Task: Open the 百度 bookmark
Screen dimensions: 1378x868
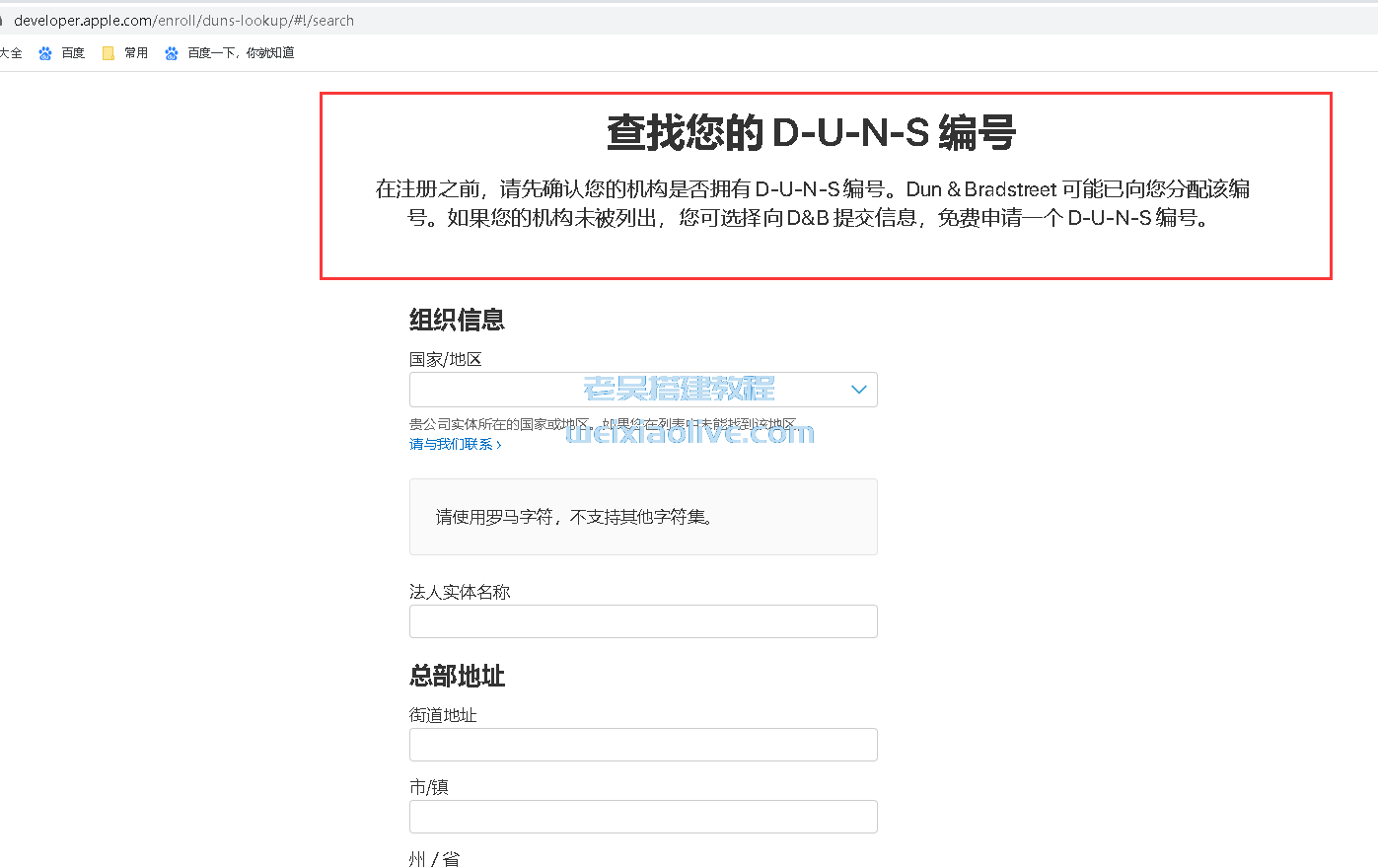Action: pyautogui.click(x=71, y=52)
